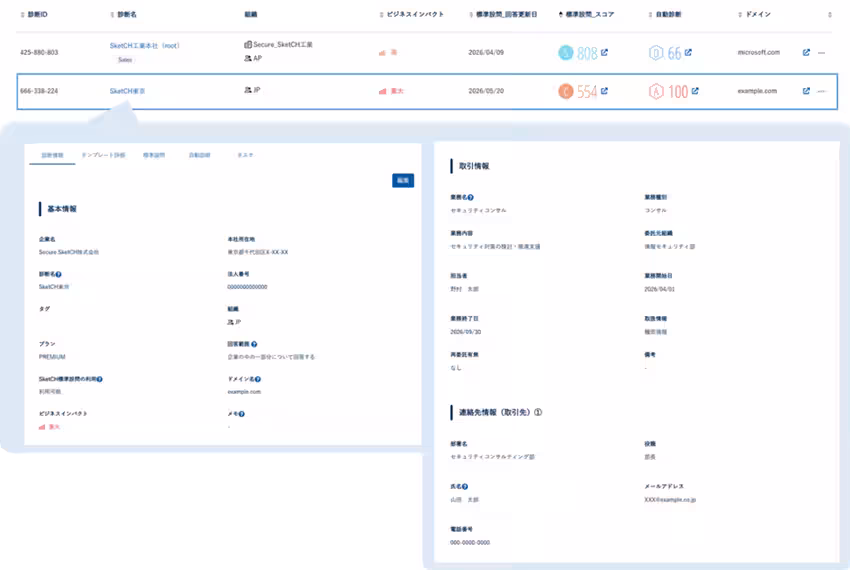This screenshot has height=570, width=850.
Task: Open more-options menu in microsoft.com row
Action: tap(821, 53)
